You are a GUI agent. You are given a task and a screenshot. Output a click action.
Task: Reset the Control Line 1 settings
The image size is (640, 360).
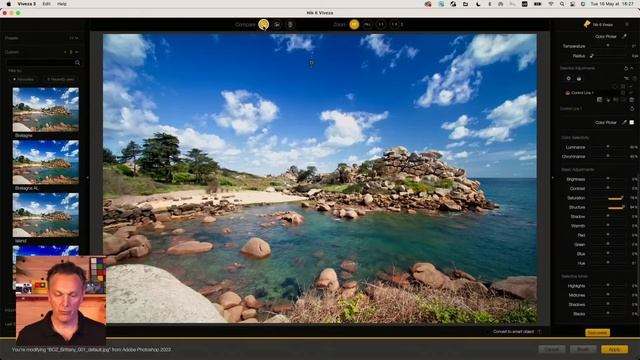pos(632,109)
